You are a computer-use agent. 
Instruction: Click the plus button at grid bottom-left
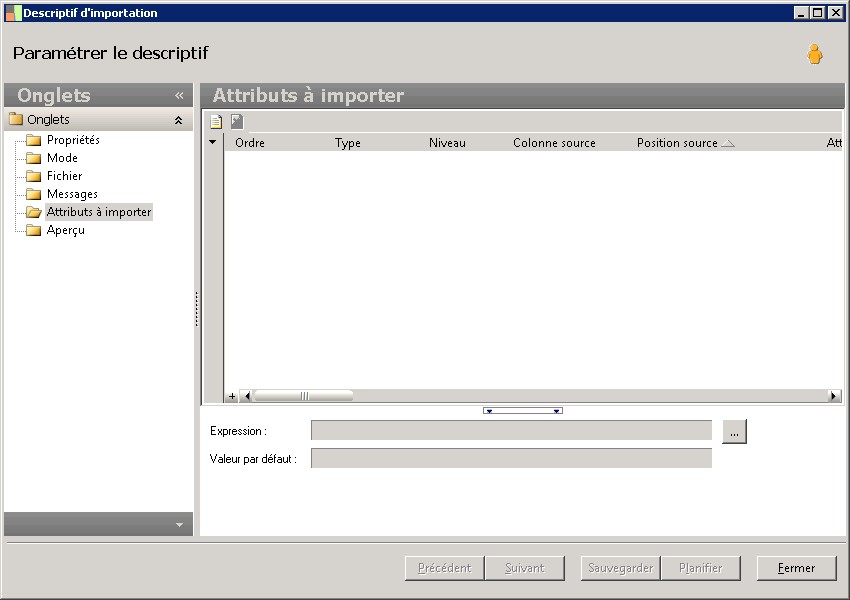point(232,396)
